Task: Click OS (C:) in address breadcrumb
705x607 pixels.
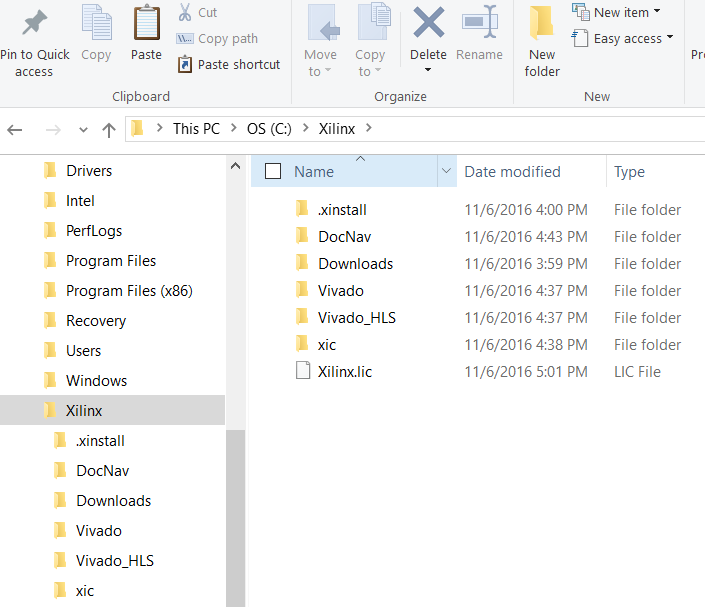Action: pyautogui.click(x=269, y=129)
